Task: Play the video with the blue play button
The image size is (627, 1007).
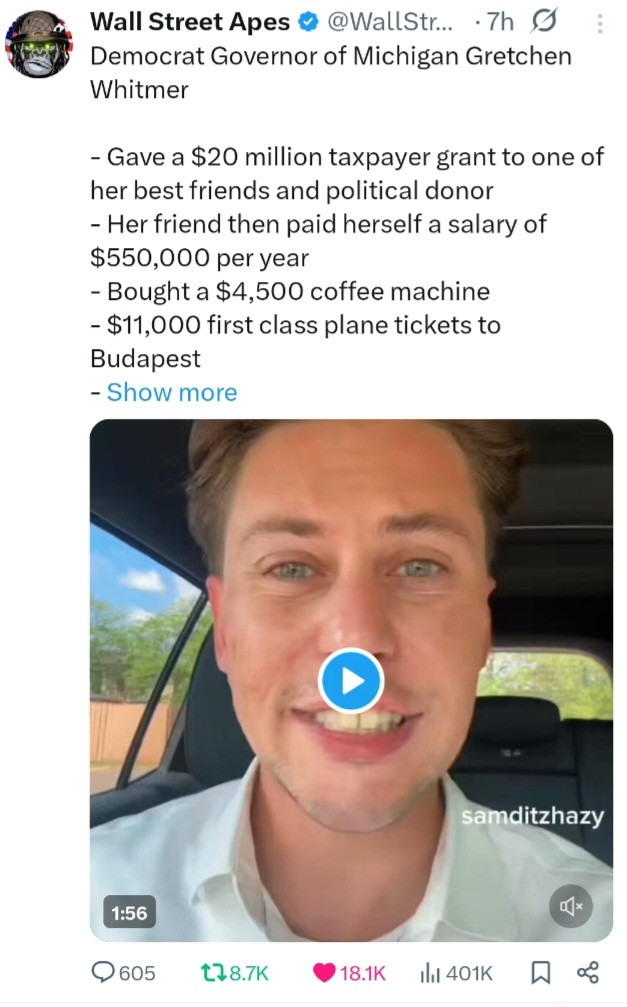Action: (x=350, y=681)
